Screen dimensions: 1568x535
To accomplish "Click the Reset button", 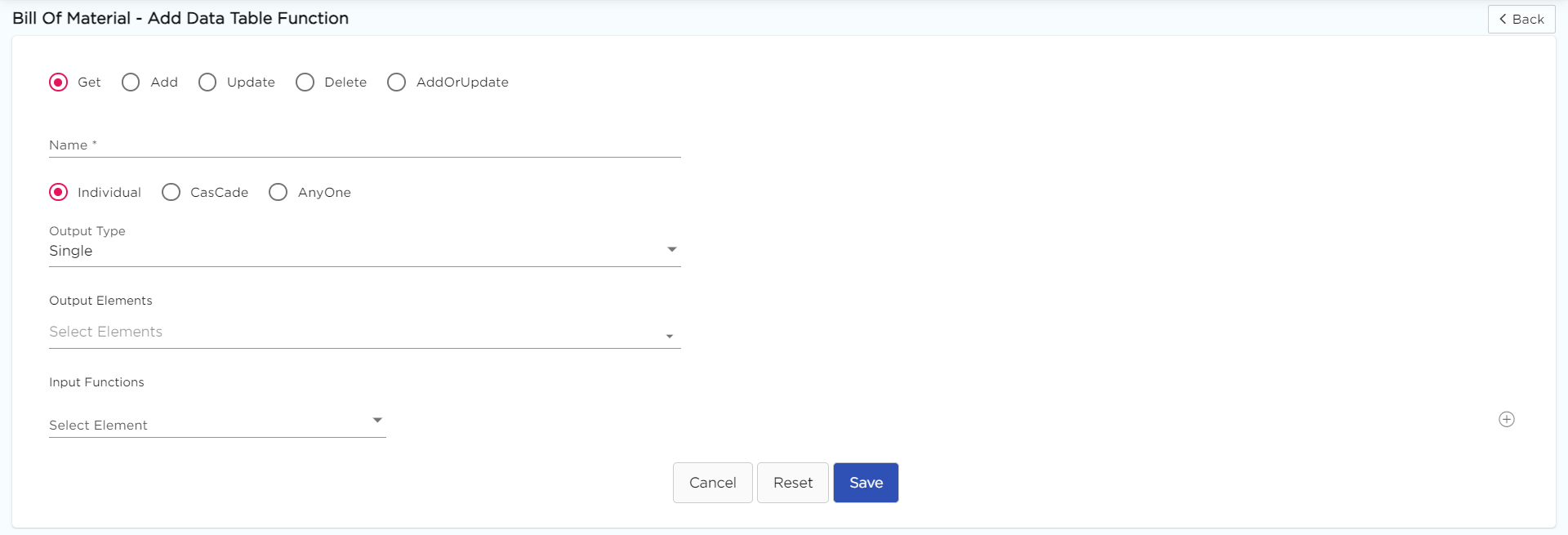I will click(792, 483).
